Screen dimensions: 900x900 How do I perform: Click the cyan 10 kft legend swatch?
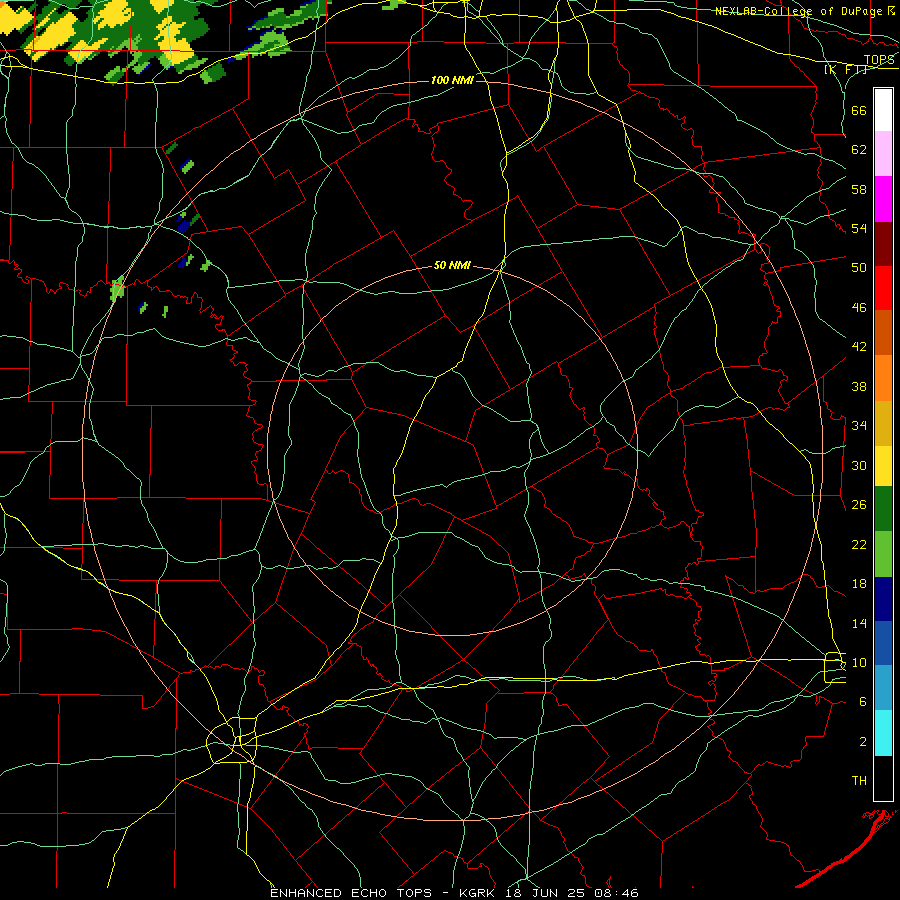883,733
